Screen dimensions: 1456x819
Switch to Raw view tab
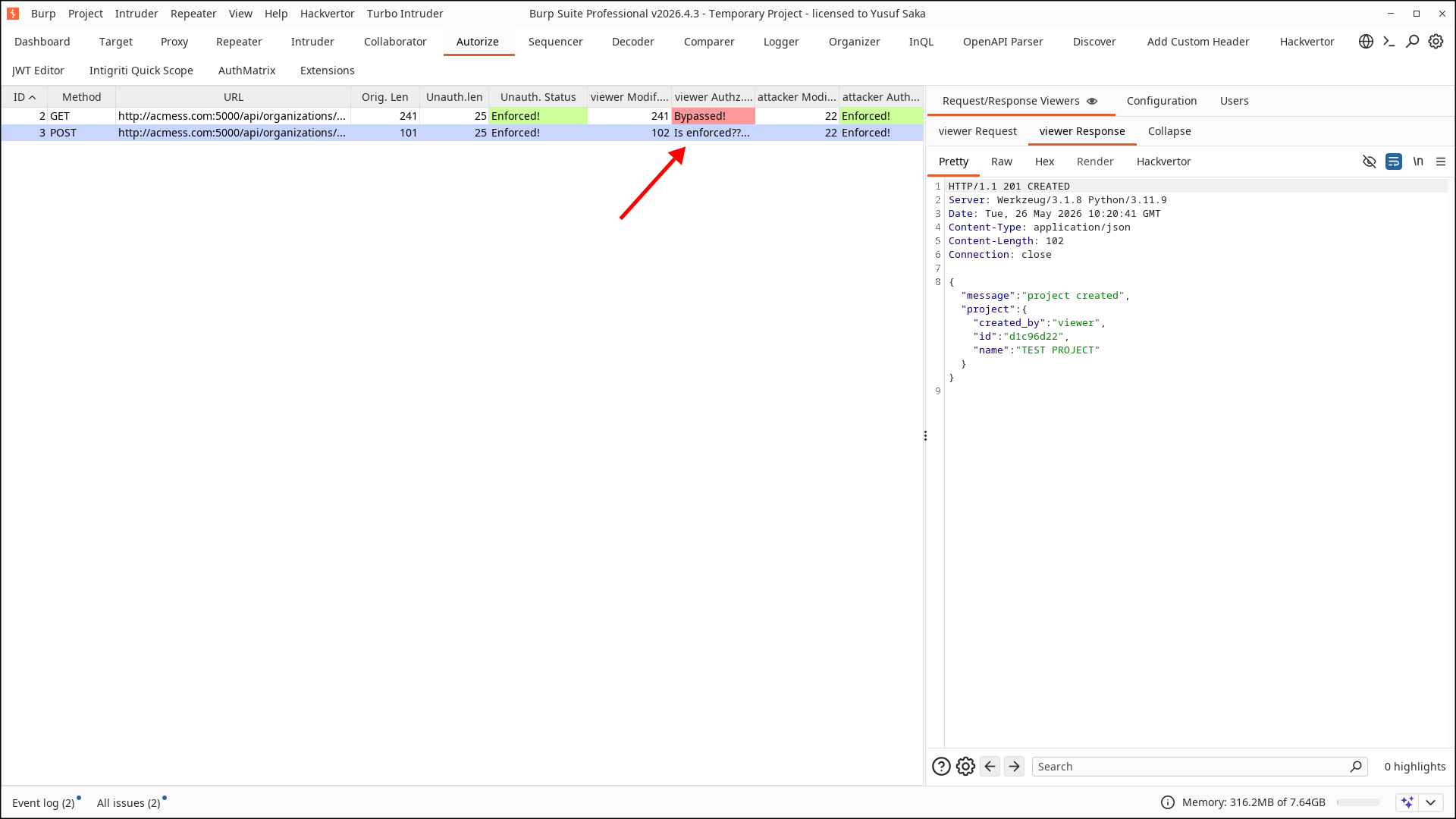1001,162
